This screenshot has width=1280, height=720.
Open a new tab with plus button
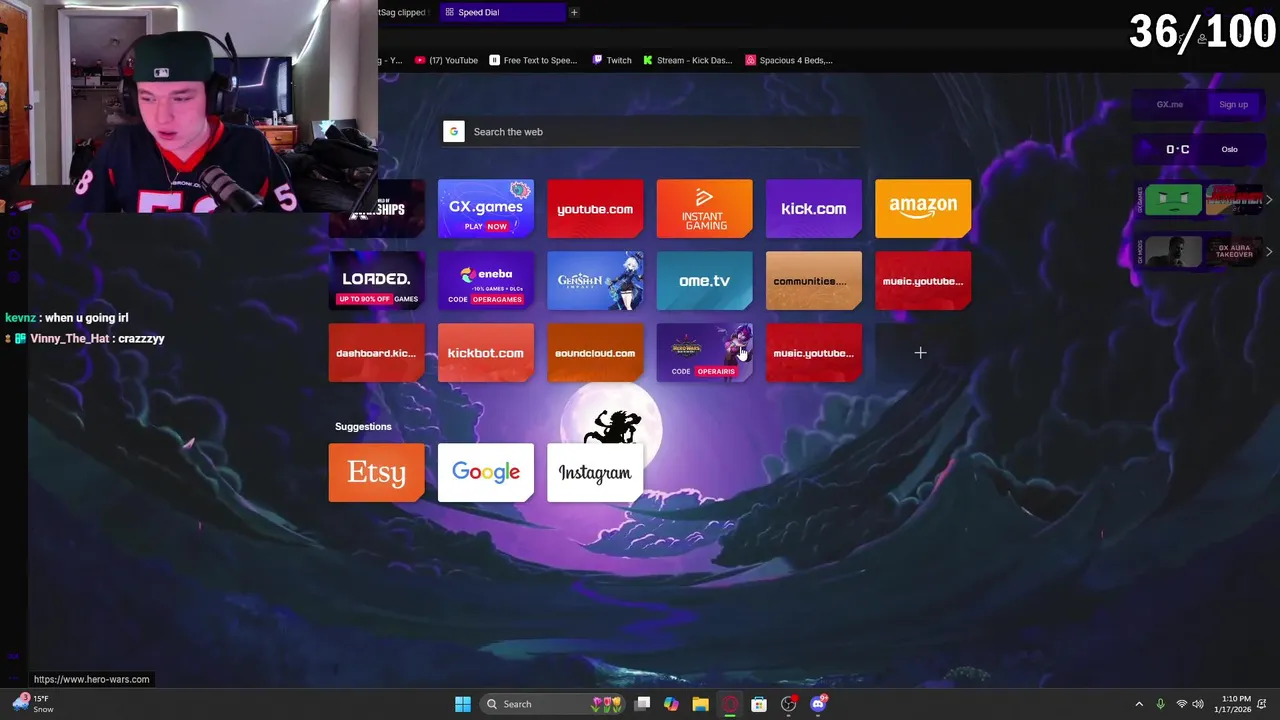point(574,12)
